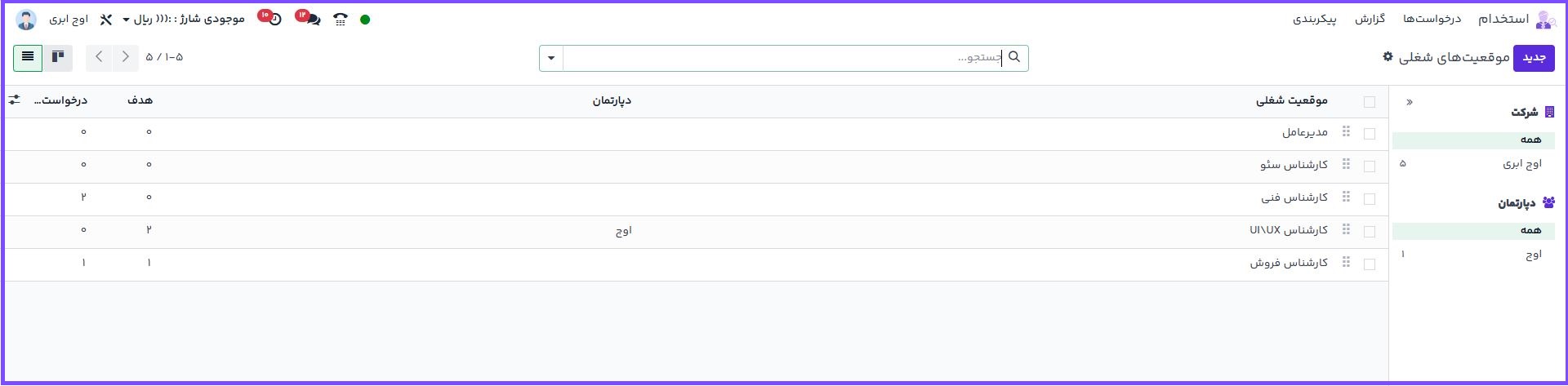
Task: Switch to the Kanban view
Action: (58, 57)
